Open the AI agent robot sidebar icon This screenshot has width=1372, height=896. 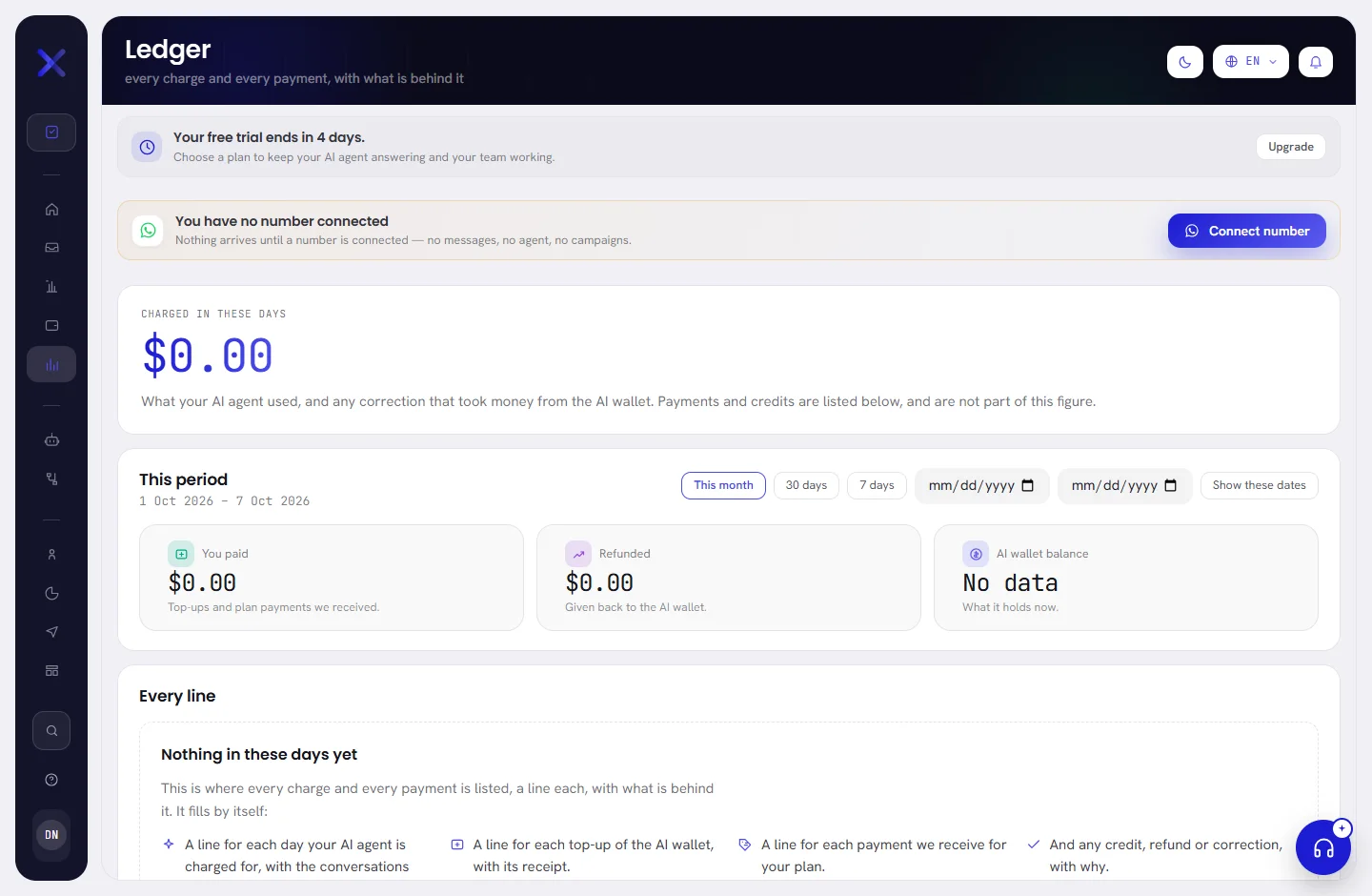pos(51,440)
